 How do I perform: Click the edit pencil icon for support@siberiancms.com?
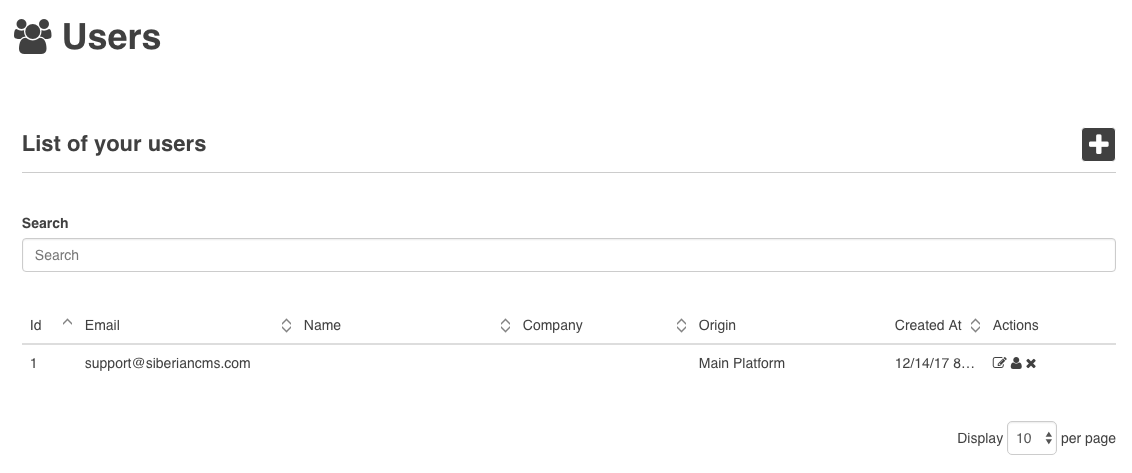pos(999,363)
